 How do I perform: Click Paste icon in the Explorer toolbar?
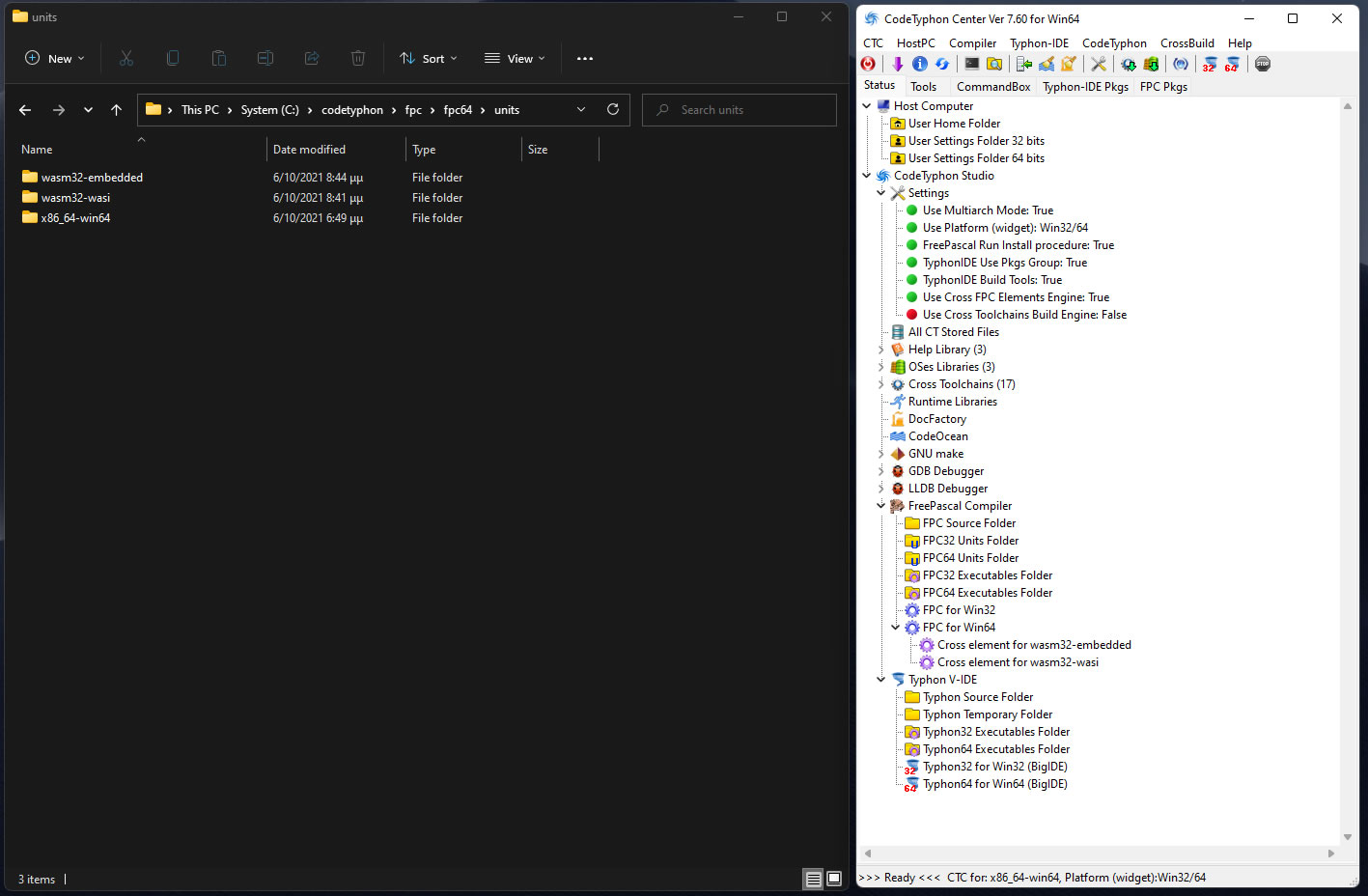[x=219, y=58]
